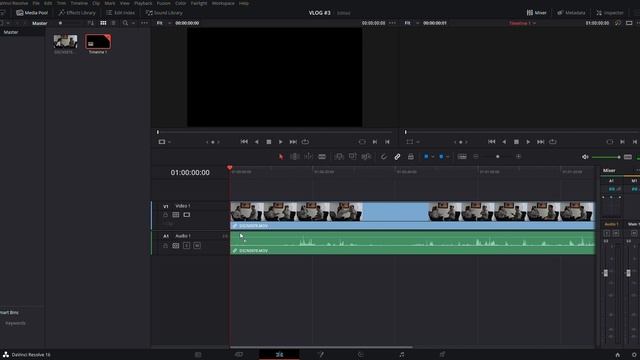Select the Timeline 1 thumbnail
This screenshot has width=640, height=360.
click(98, 42)
